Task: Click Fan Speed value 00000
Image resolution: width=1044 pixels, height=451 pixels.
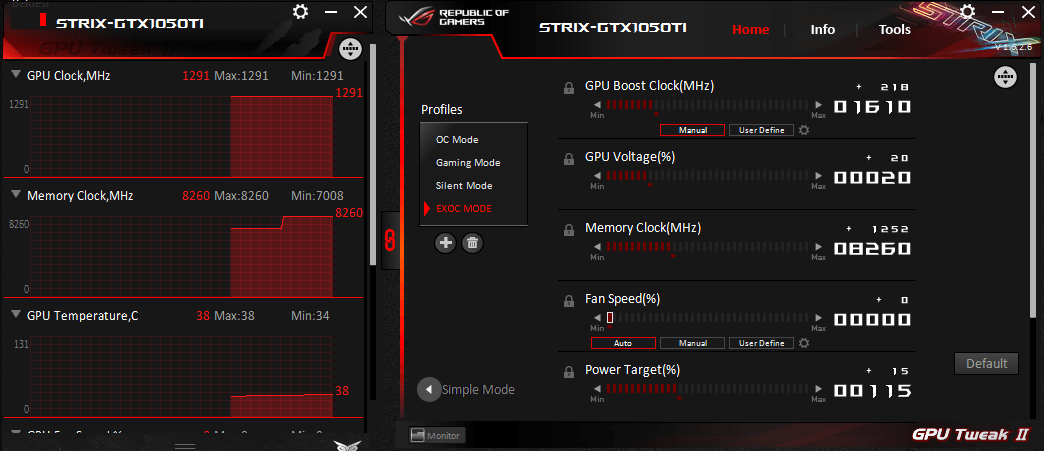Action: [872, 320]
